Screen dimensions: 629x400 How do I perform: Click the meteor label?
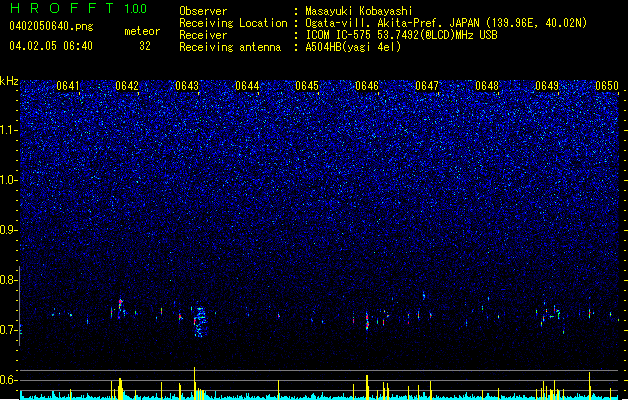[x=142, y=31]
